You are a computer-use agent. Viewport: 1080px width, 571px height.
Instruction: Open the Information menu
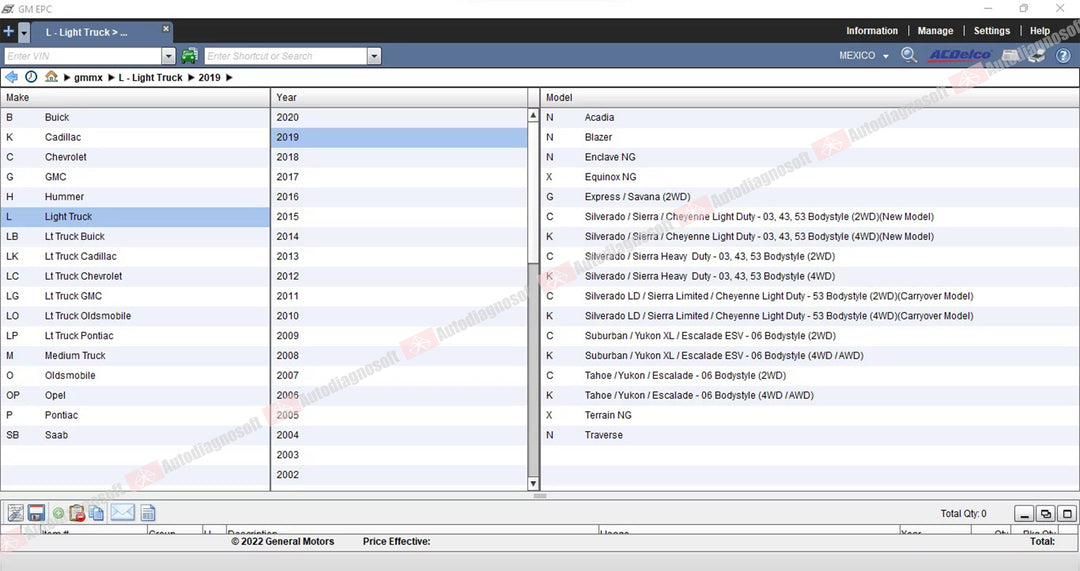[871, 31]
